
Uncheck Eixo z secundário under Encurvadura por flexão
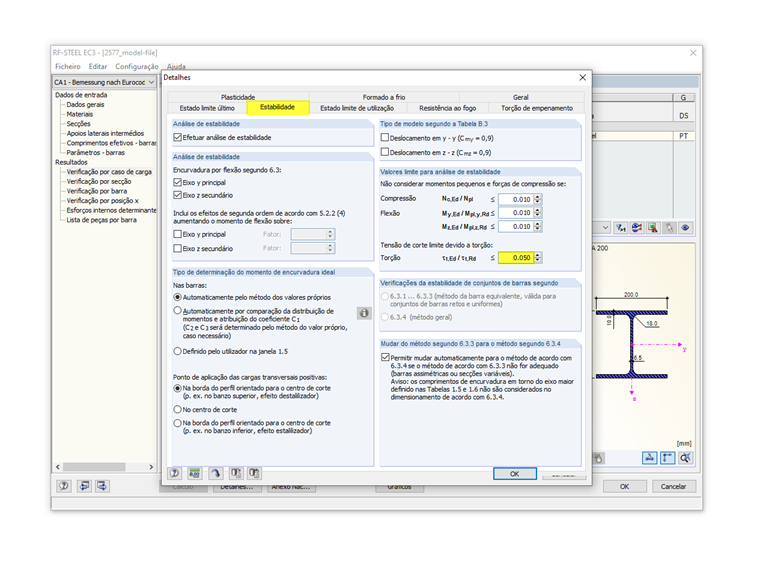point(177,195)
